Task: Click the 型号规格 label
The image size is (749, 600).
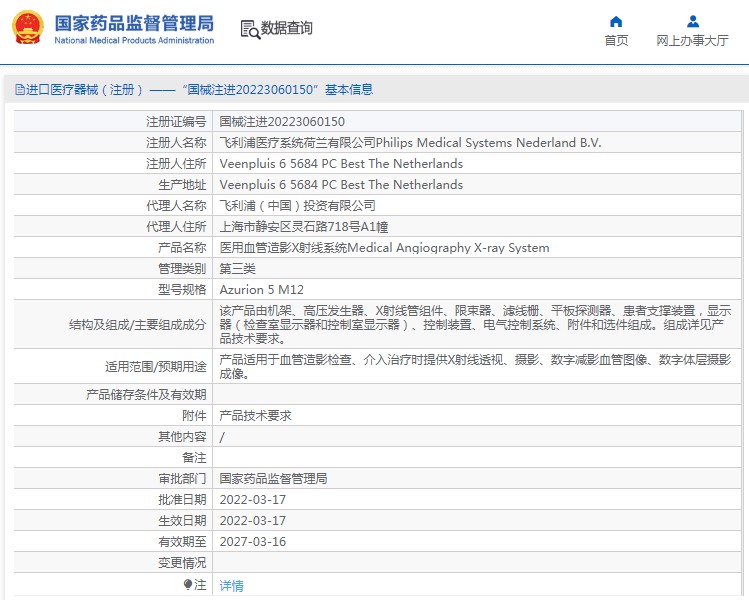Action: click(182, 290)
